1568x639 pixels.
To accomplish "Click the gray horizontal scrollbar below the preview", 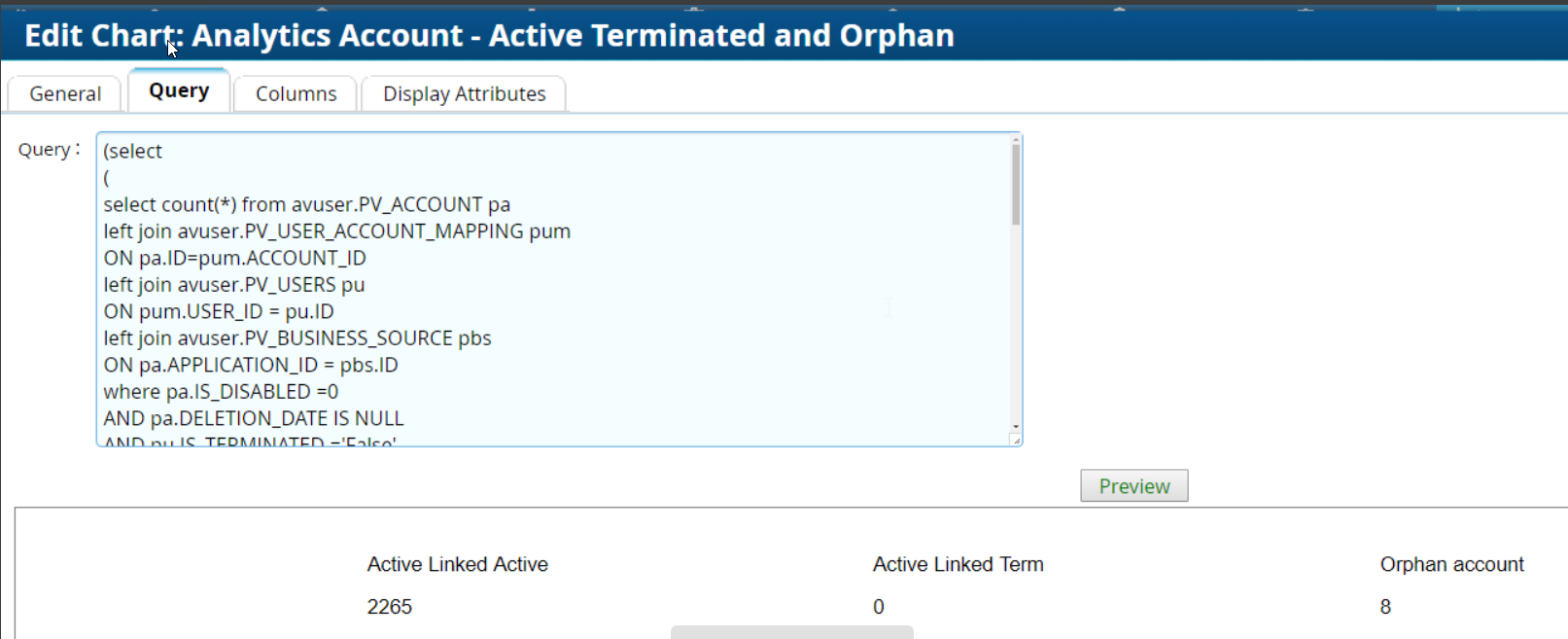I will click(x=791, y=632).
